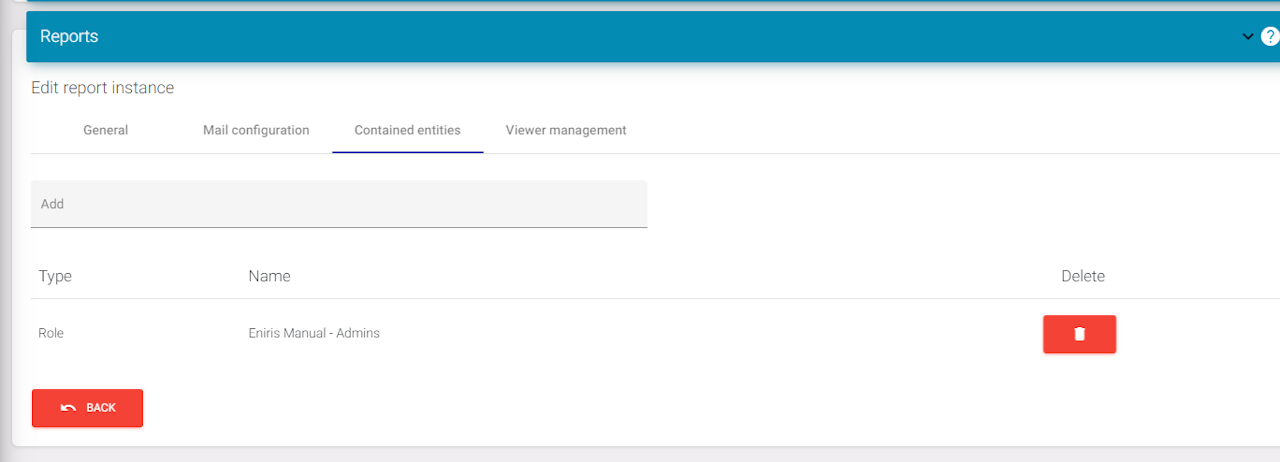Collapse the Reports panel with the chevron
The image size is (1280, 462).
point(1247,37)
